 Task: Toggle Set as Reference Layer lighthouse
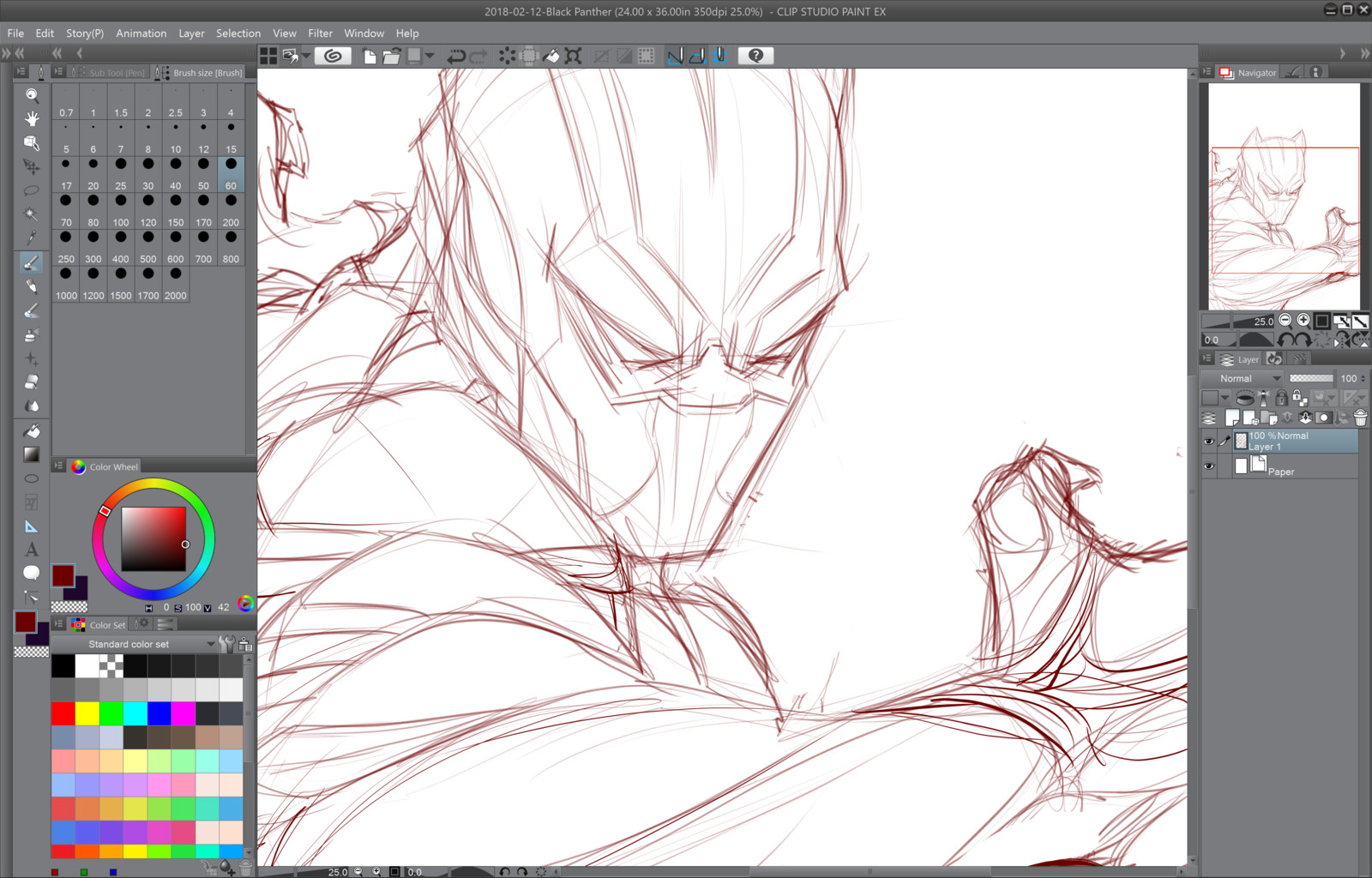point(1263,398)
